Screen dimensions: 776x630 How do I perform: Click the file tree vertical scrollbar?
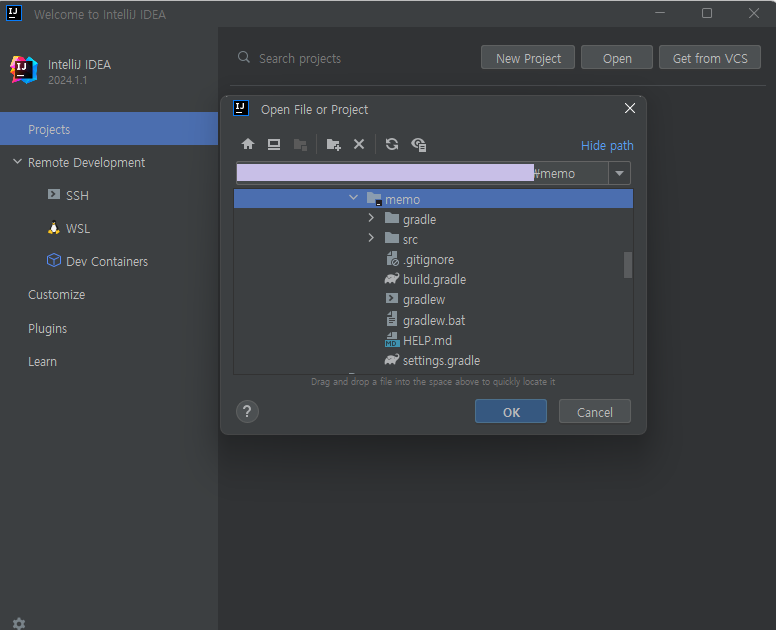click(628, 265)
